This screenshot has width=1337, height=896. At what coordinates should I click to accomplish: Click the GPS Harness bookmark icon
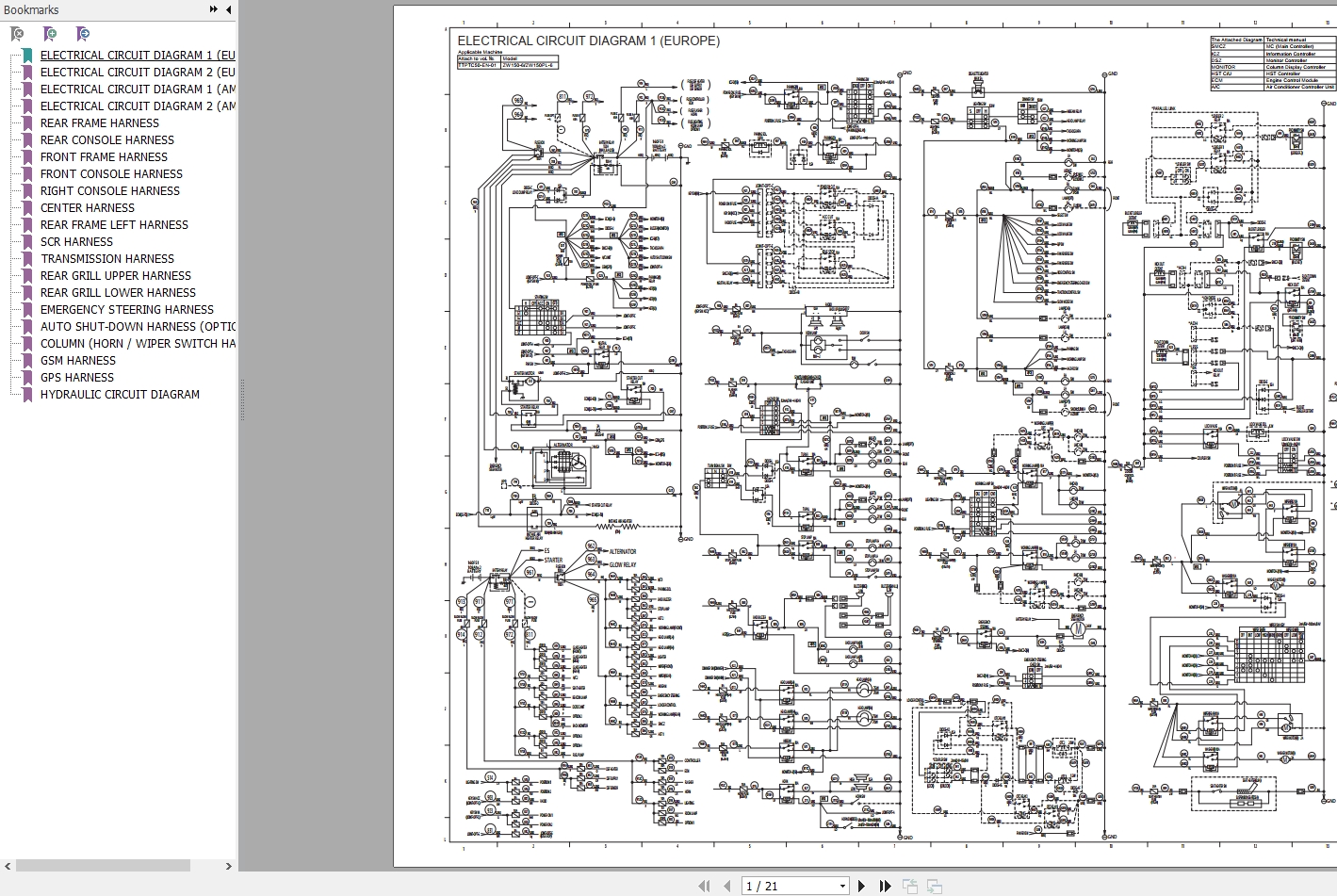click(27, 378)
